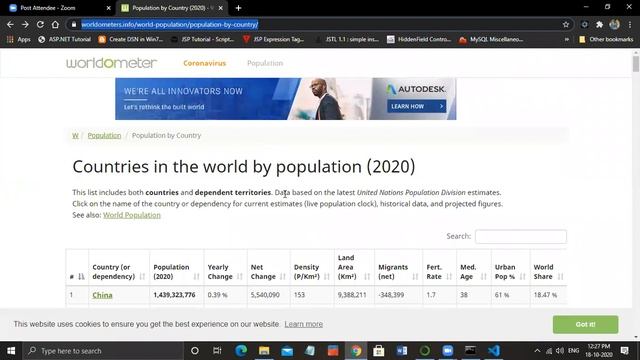Image resolution: width=640 pixels, height=360 pixels.
Task: Open the Population menu item
Action: [265, 63]
